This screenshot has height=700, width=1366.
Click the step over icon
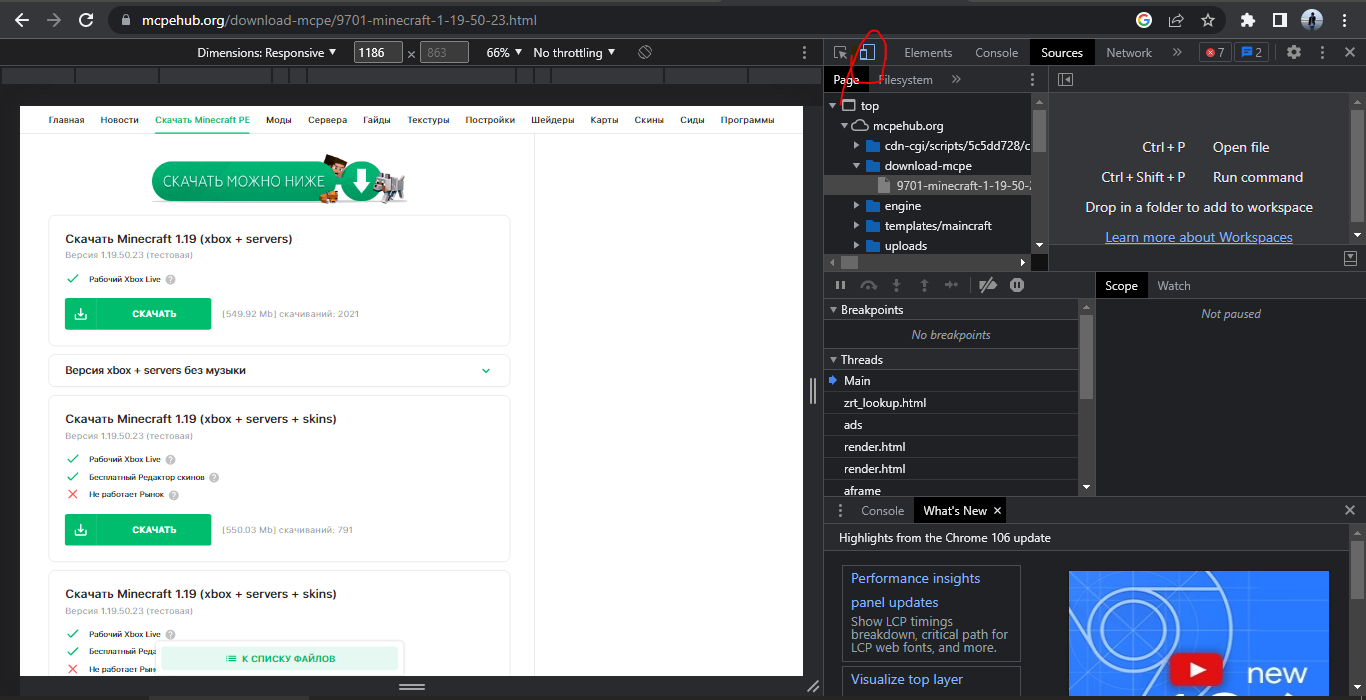(x=869, y=285)
